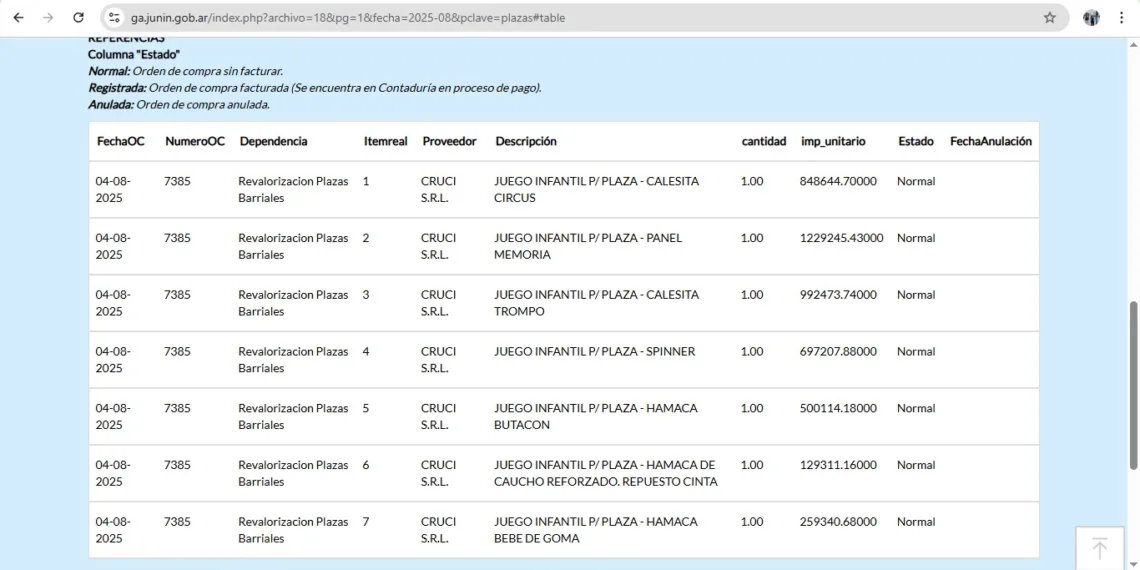Click the browser forward arrow
Viewport: 1140px width, 570px height.
point(48,17)
